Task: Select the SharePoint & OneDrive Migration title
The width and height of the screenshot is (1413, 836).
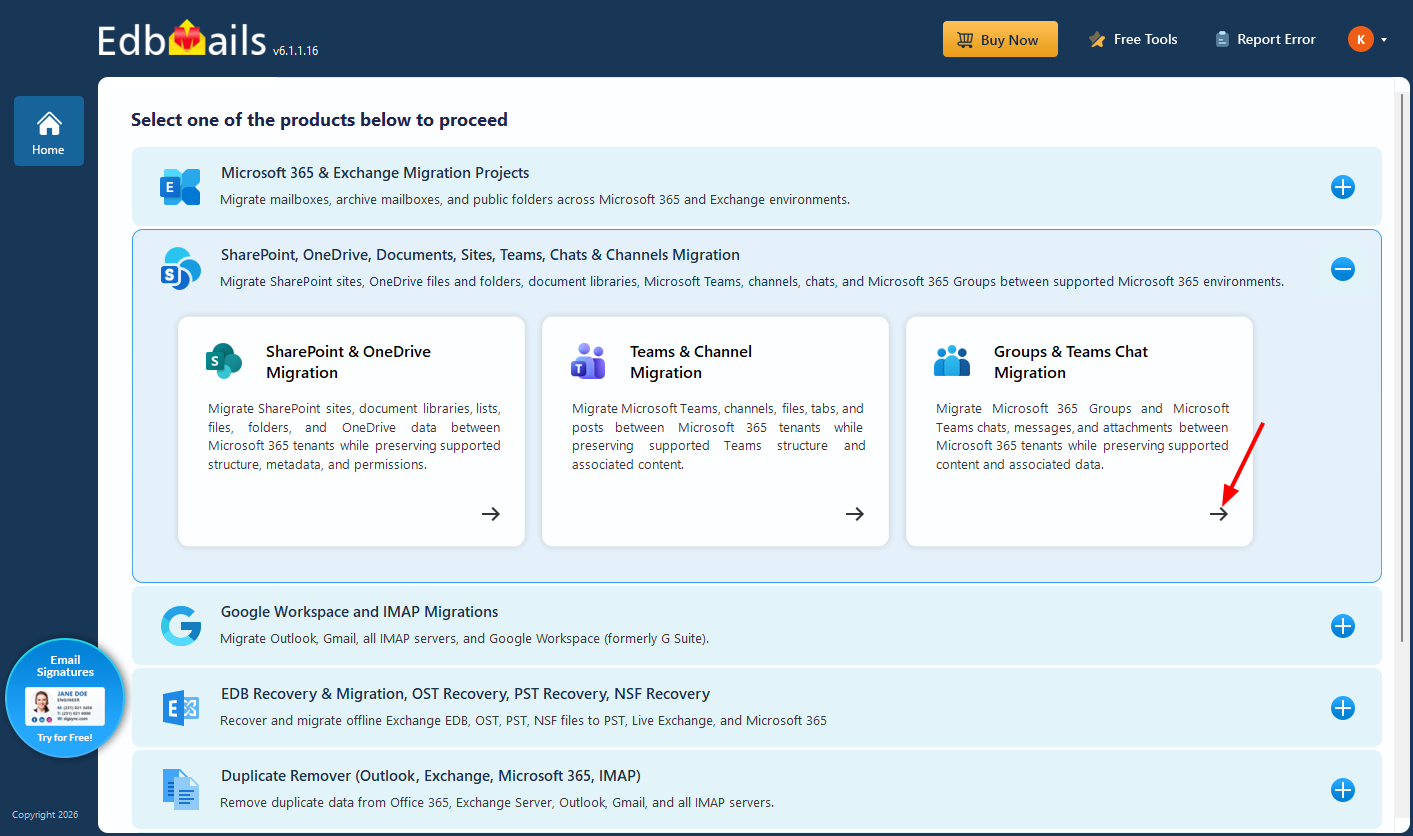Action: tap(348, 362)
